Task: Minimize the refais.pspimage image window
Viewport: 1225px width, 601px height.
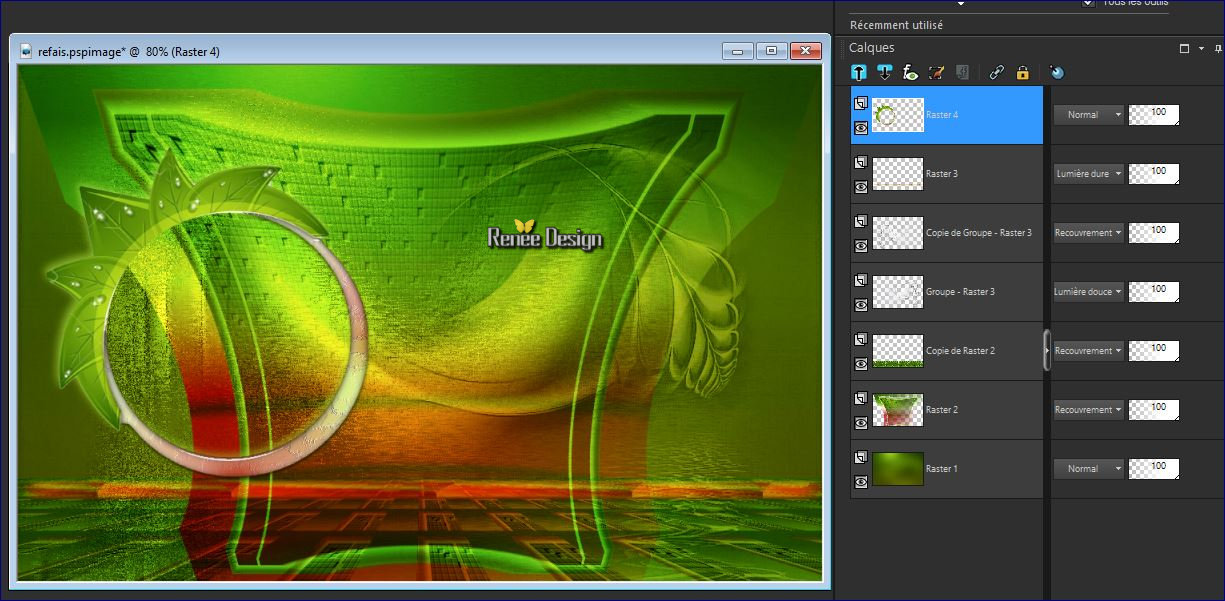Action: pyautogui.click(x=738, y=51)
